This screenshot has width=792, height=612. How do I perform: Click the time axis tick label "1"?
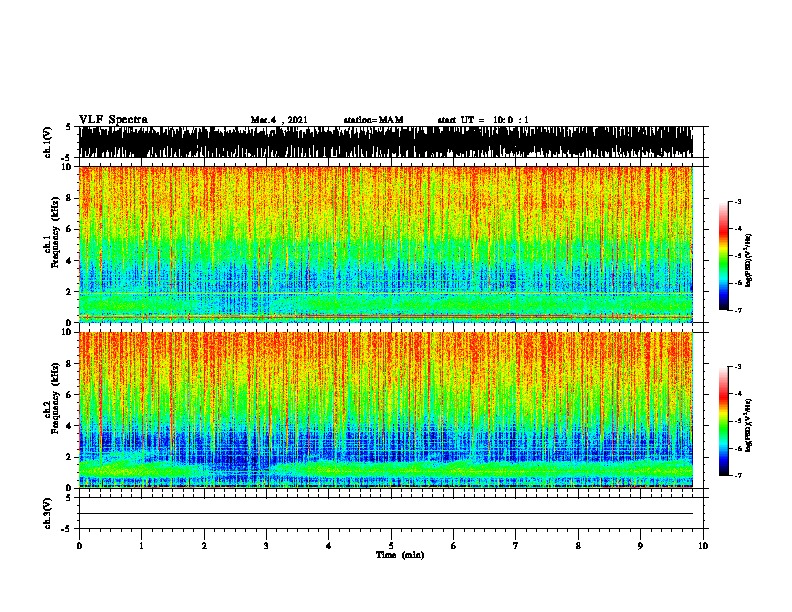141,546
